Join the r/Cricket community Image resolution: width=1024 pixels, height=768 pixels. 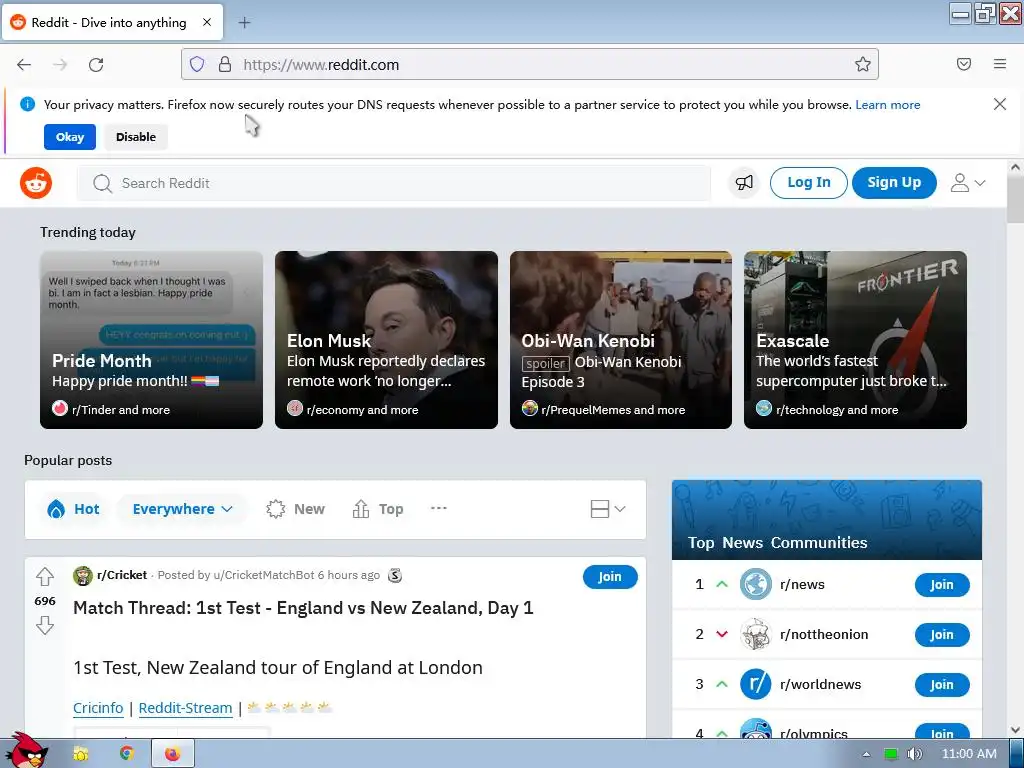click(x=610, y=577)
